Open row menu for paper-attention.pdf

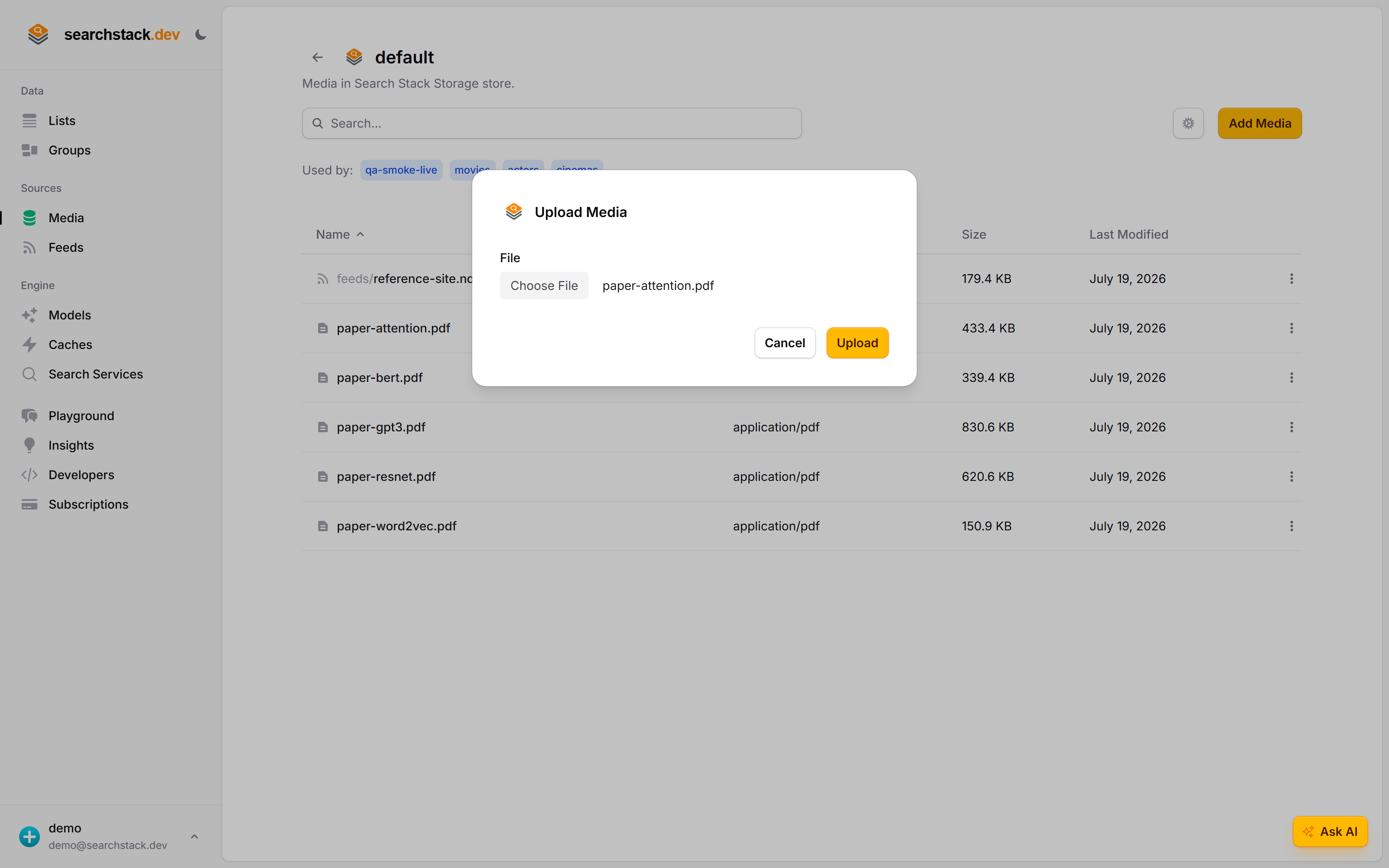1291,329
